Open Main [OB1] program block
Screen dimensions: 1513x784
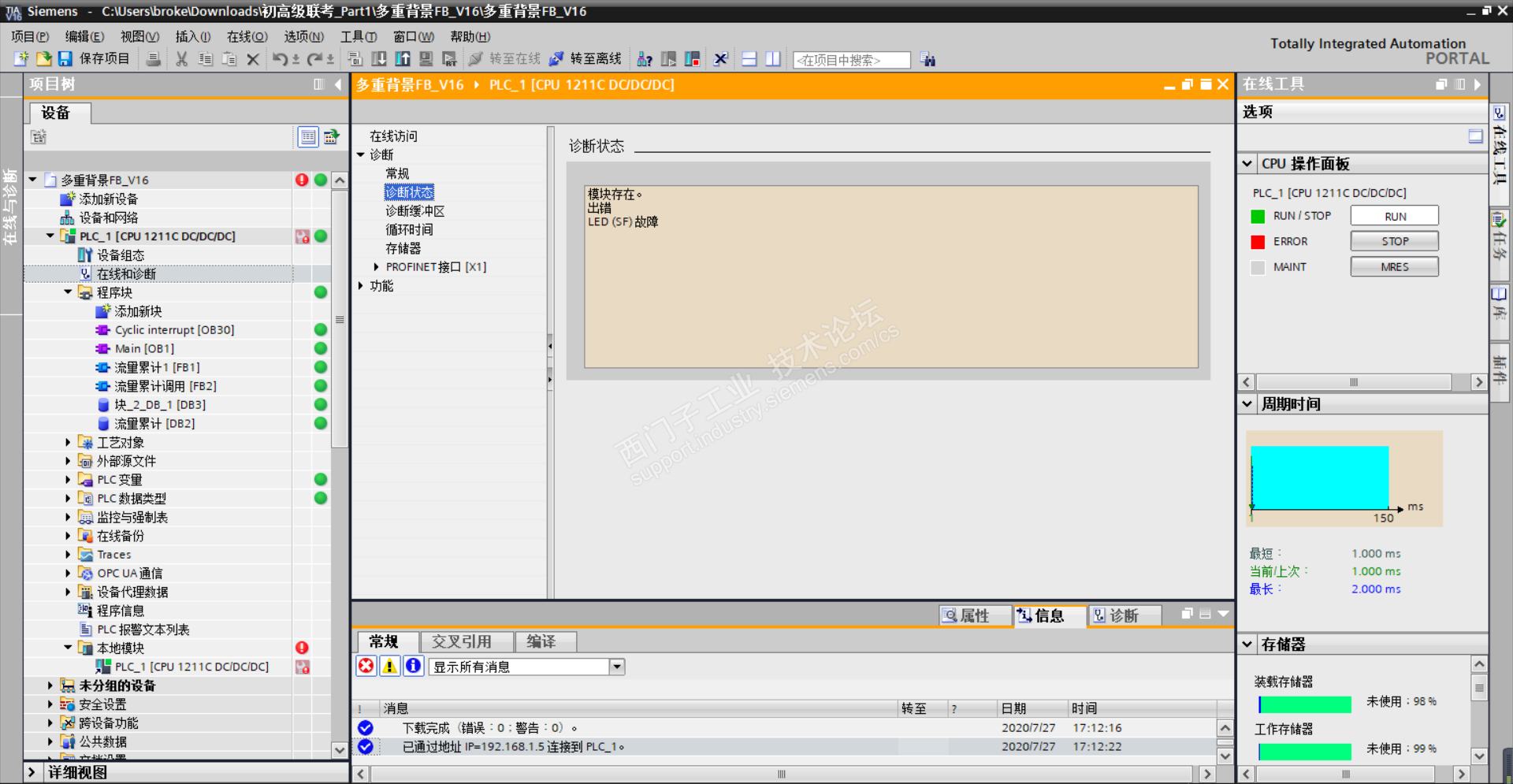[144, 348]
